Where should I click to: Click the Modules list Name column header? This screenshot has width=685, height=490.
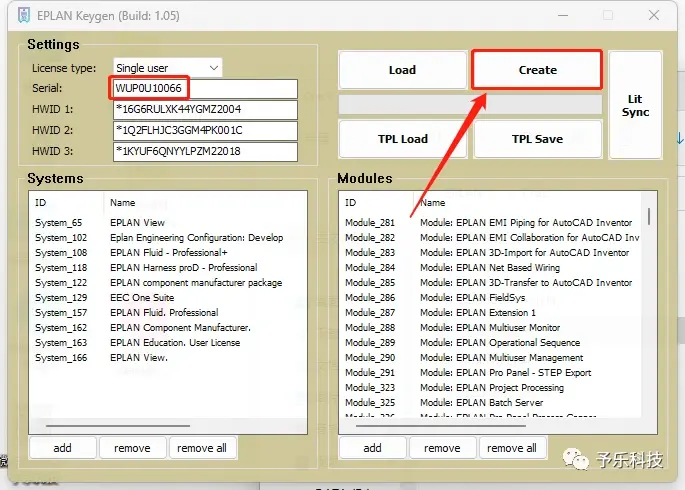coord(528,203)
